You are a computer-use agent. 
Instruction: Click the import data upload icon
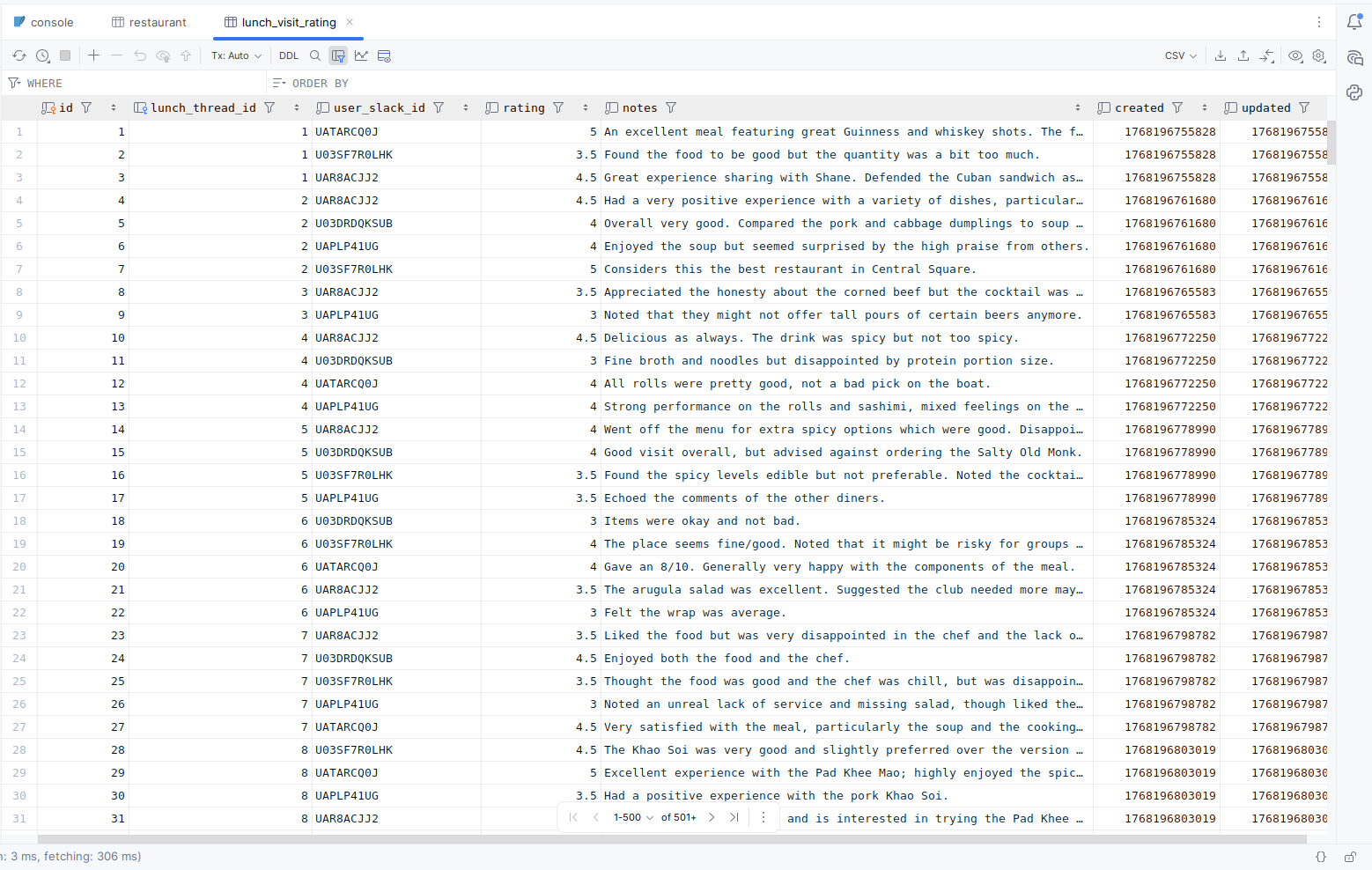pos(1243,55)
